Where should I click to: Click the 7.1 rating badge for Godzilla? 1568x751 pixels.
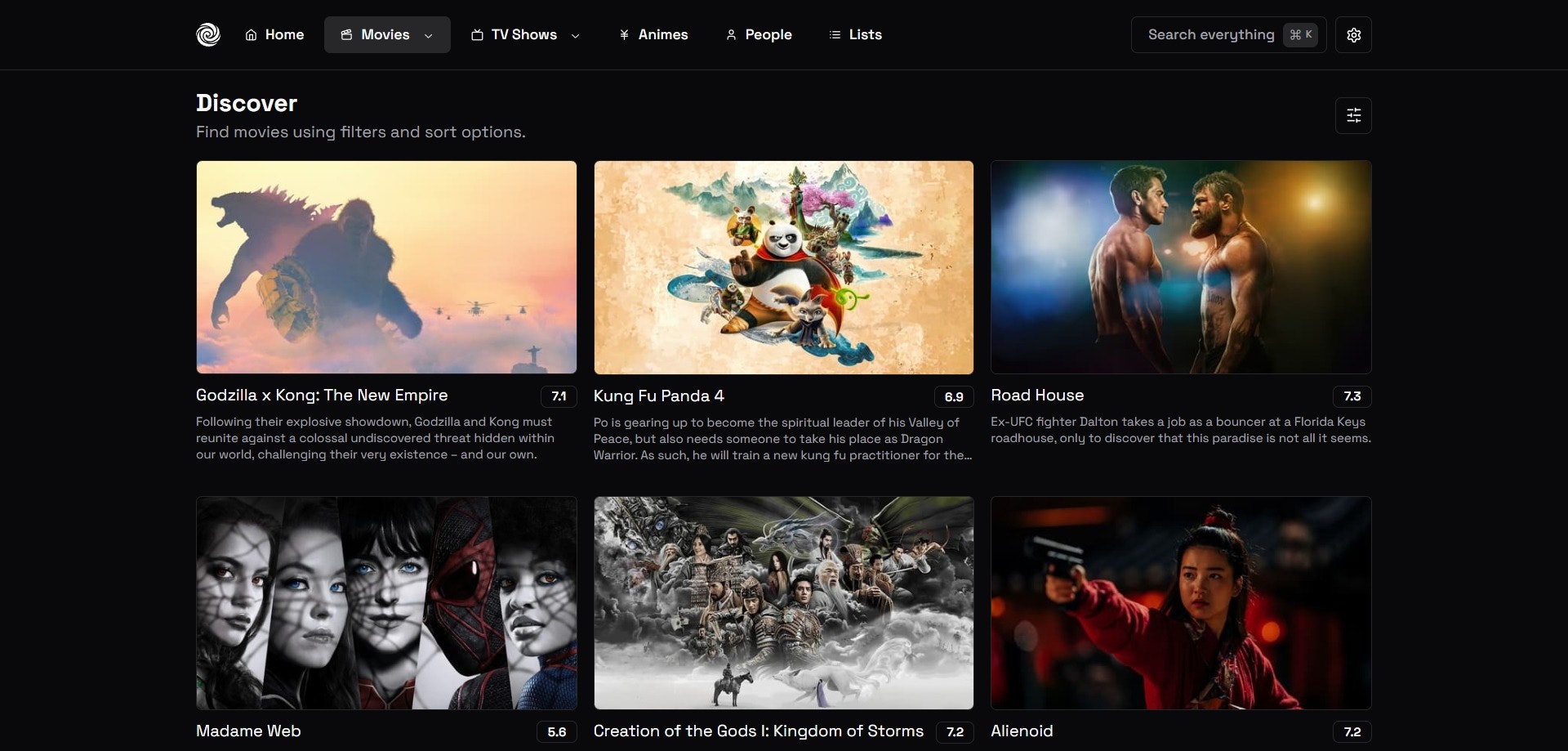tap(559, 396)
